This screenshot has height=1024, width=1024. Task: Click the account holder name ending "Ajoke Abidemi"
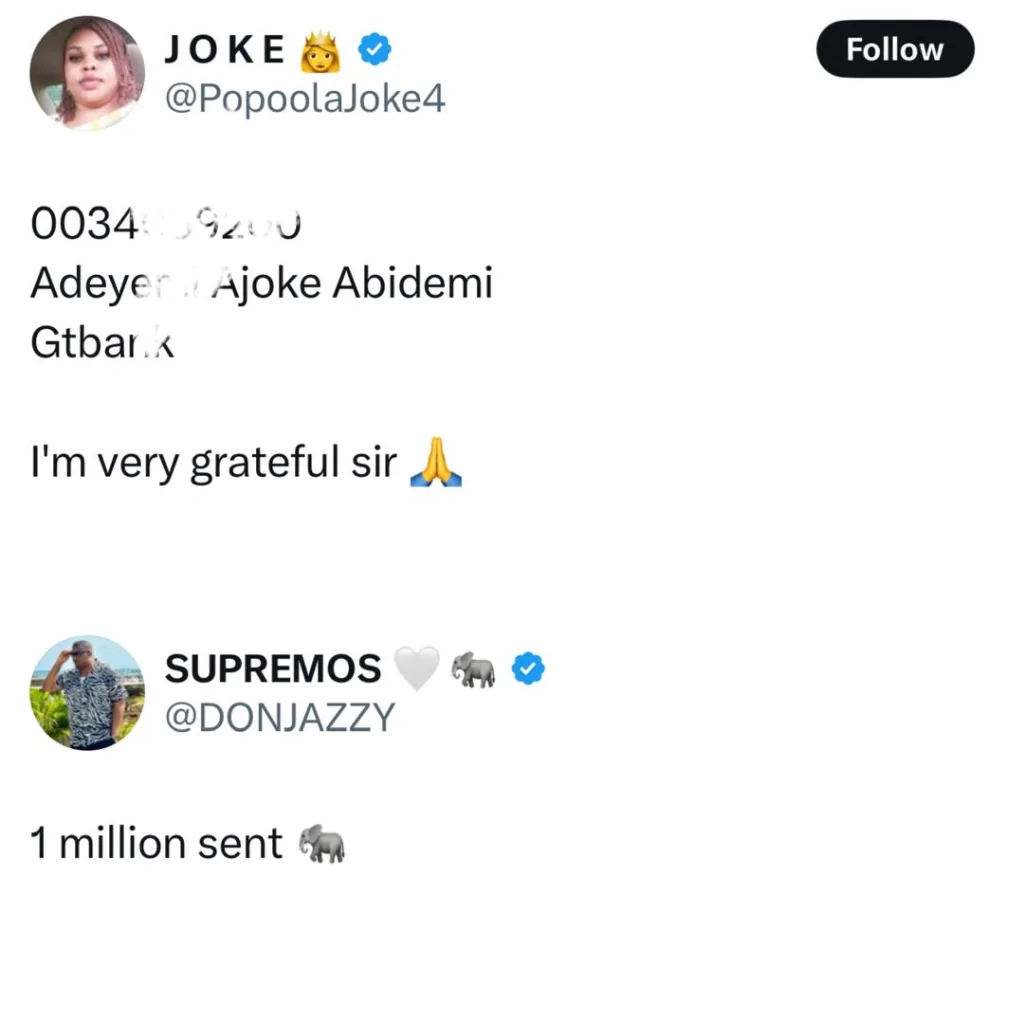tap(261, 283)
